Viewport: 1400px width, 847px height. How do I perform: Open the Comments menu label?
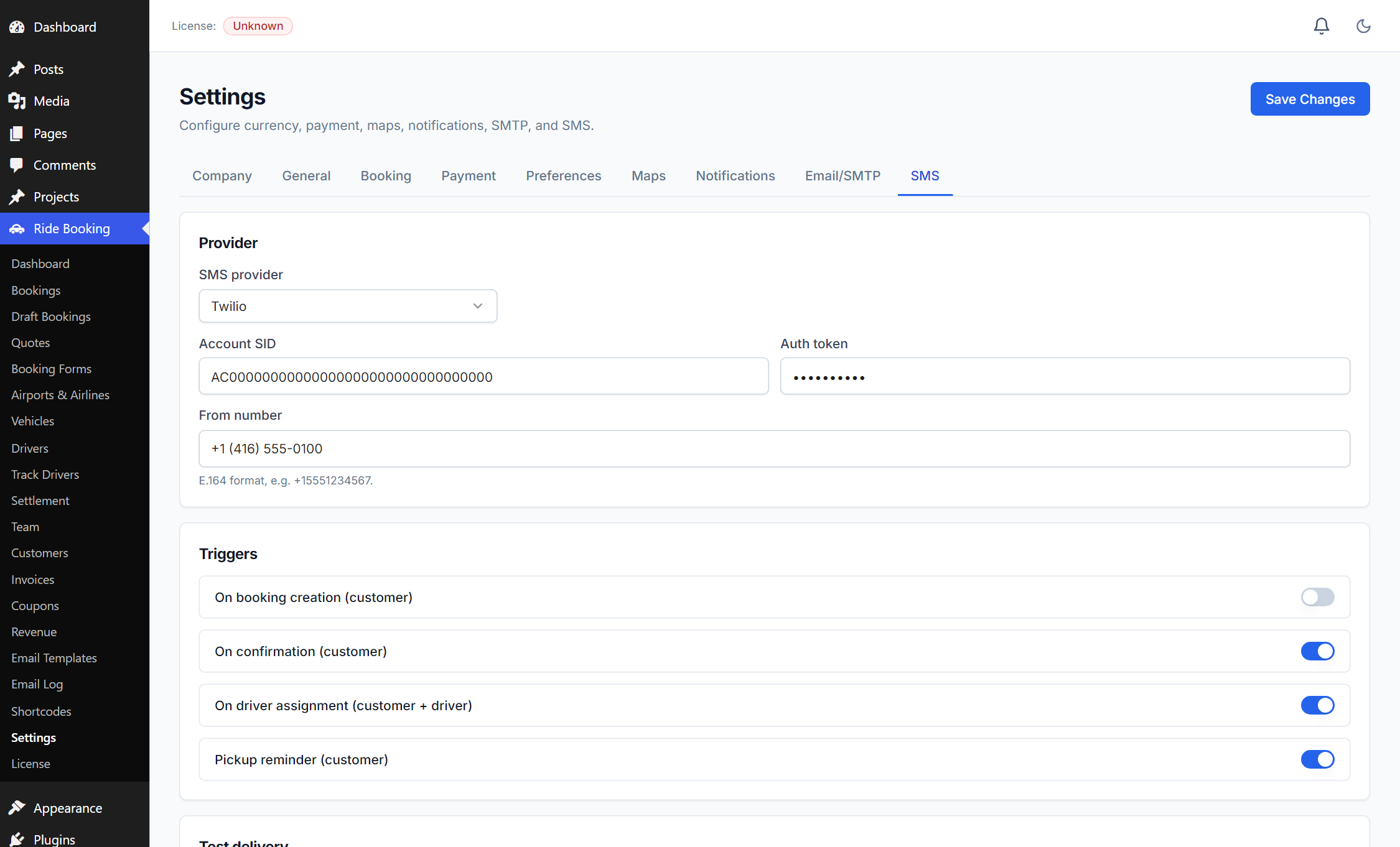[x=65, y=165]
